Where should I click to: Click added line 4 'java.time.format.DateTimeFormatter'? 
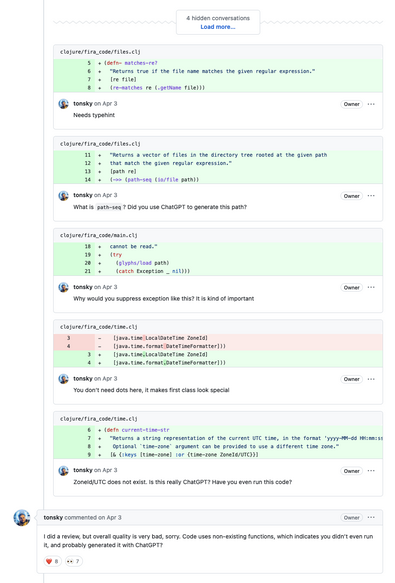click(218, 363)
